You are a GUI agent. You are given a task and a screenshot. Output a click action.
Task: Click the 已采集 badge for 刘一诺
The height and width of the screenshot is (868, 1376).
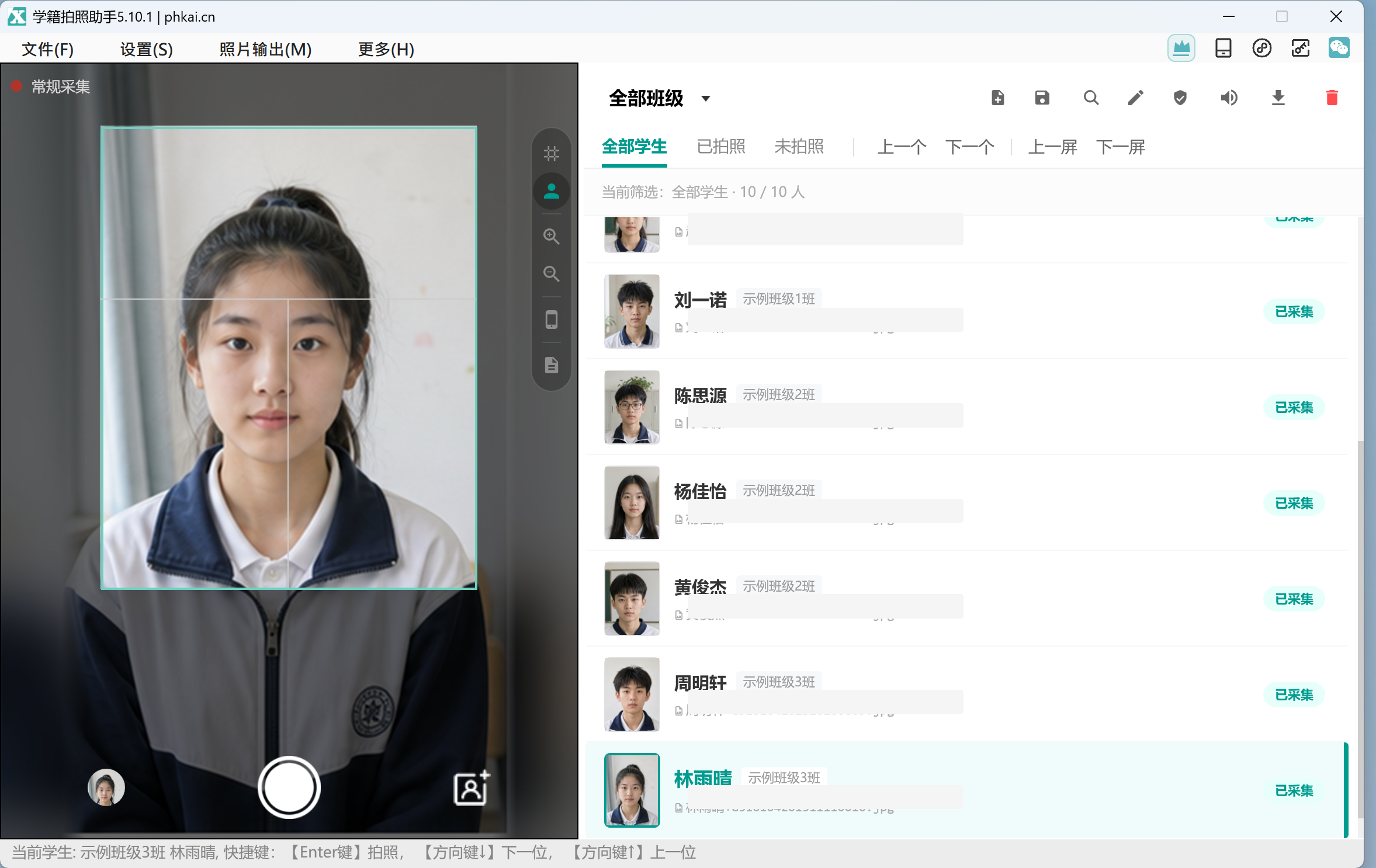coord(1294,311)
